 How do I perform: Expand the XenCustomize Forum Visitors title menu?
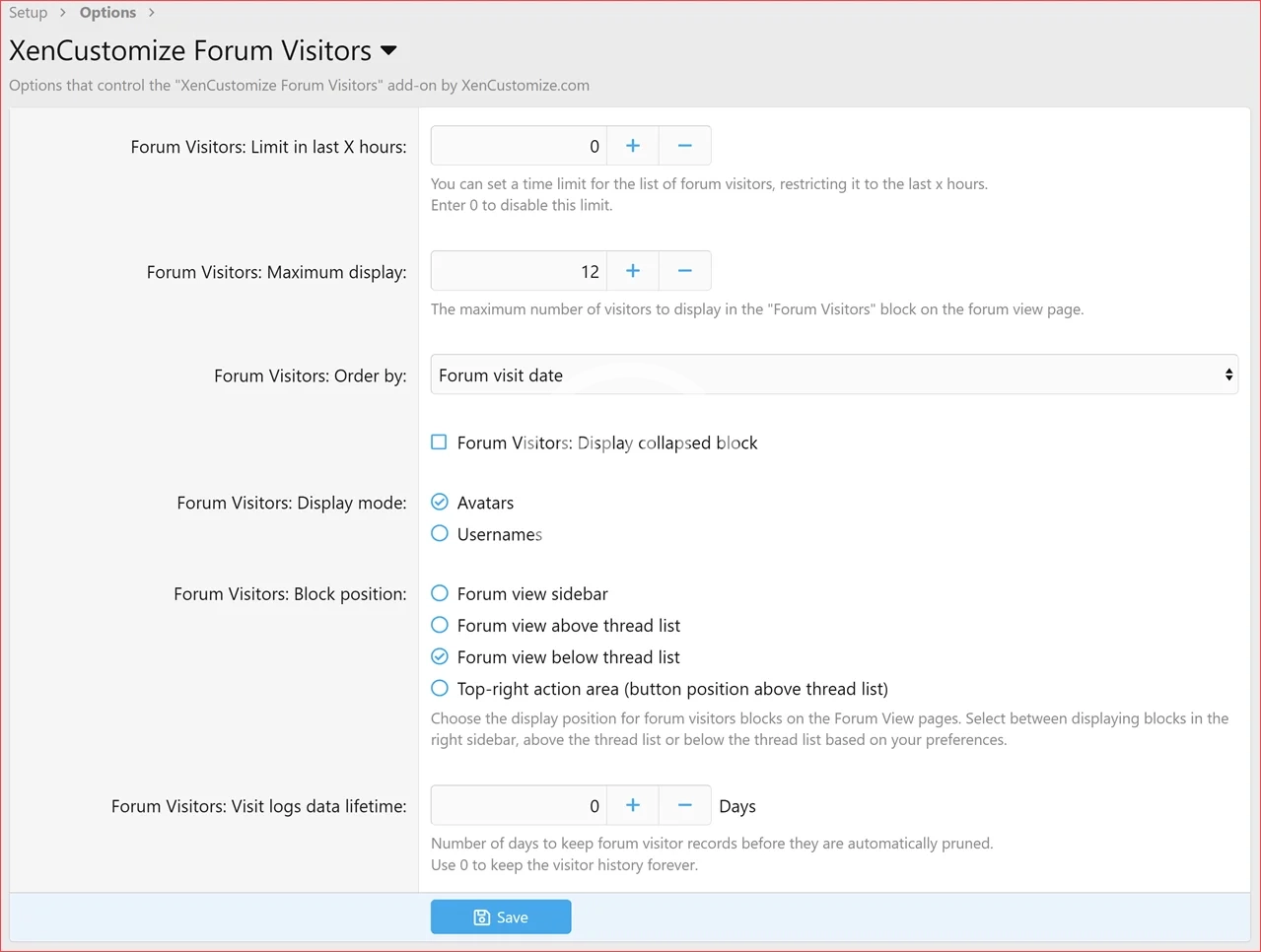click(x=388, y=51)
